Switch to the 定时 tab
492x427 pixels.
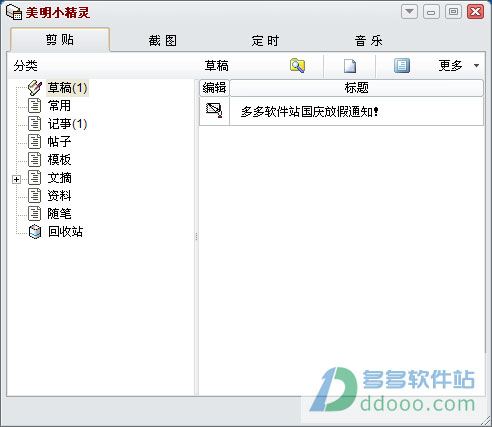265,41
